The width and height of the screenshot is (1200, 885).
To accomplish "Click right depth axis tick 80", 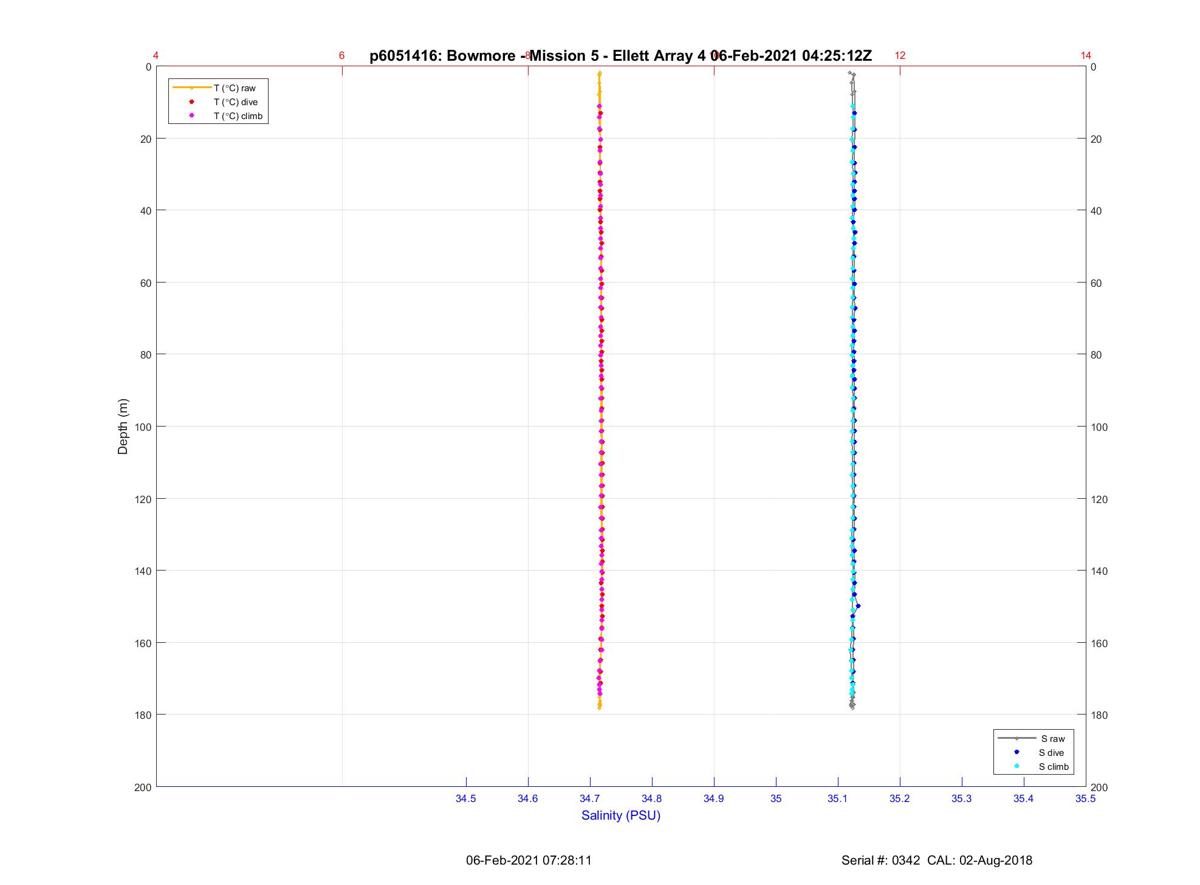I will pyautogui.click(x=1097, y=355).
